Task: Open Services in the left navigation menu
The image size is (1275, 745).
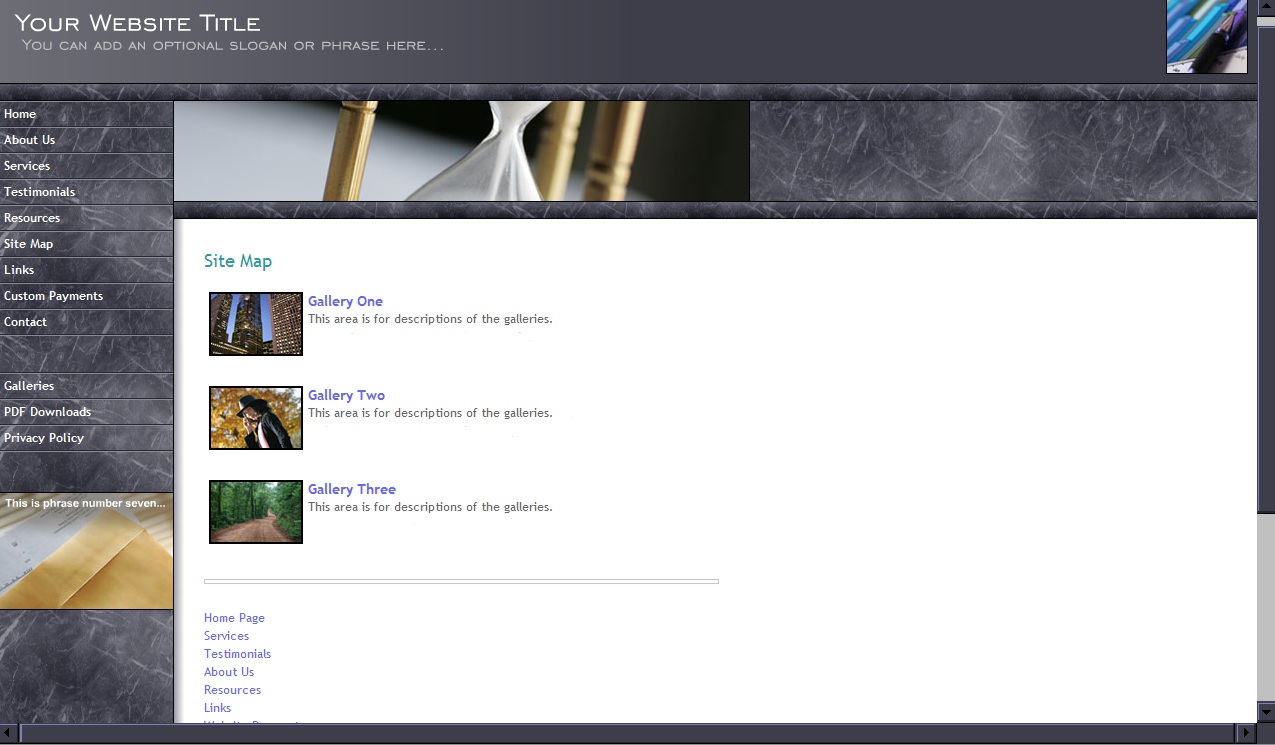Action: tap(86, 166)
